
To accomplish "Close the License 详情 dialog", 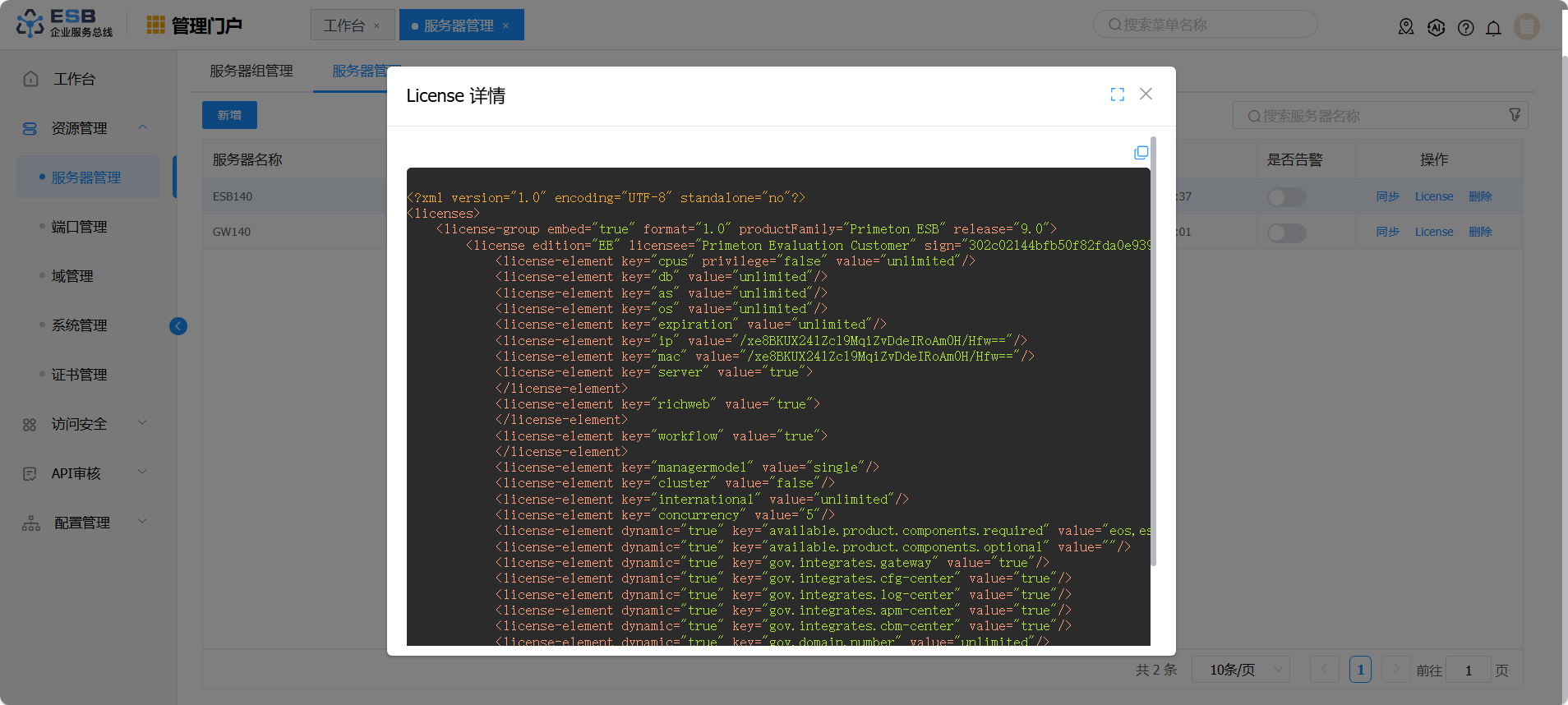I will [1146, 94].
